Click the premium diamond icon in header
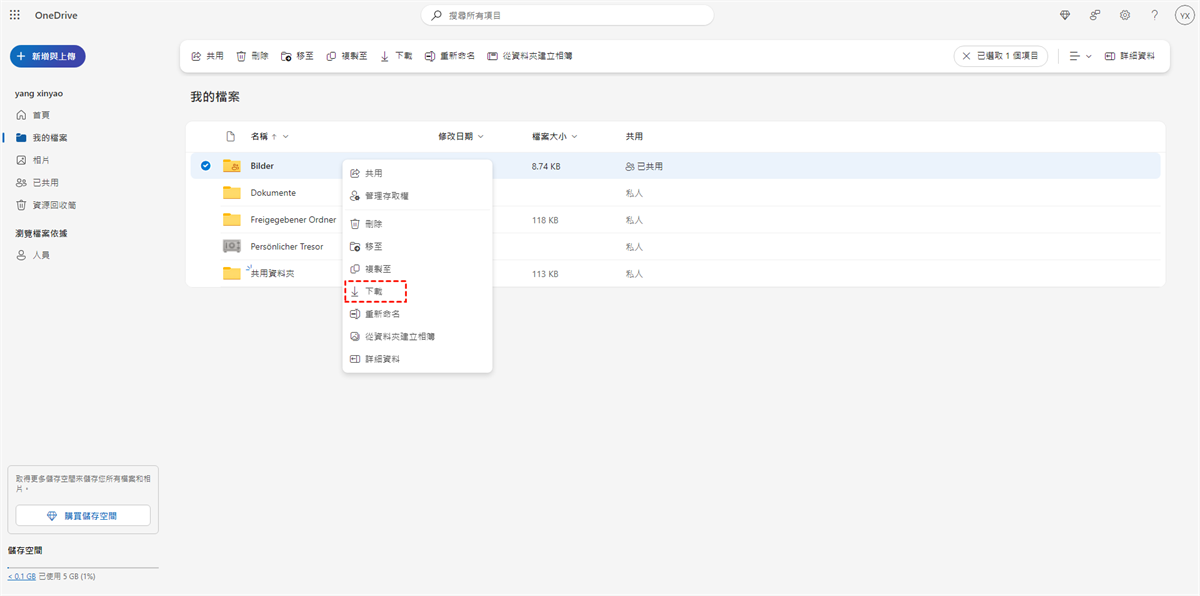Screen dimensions: 1200x596 (1064, 15)
